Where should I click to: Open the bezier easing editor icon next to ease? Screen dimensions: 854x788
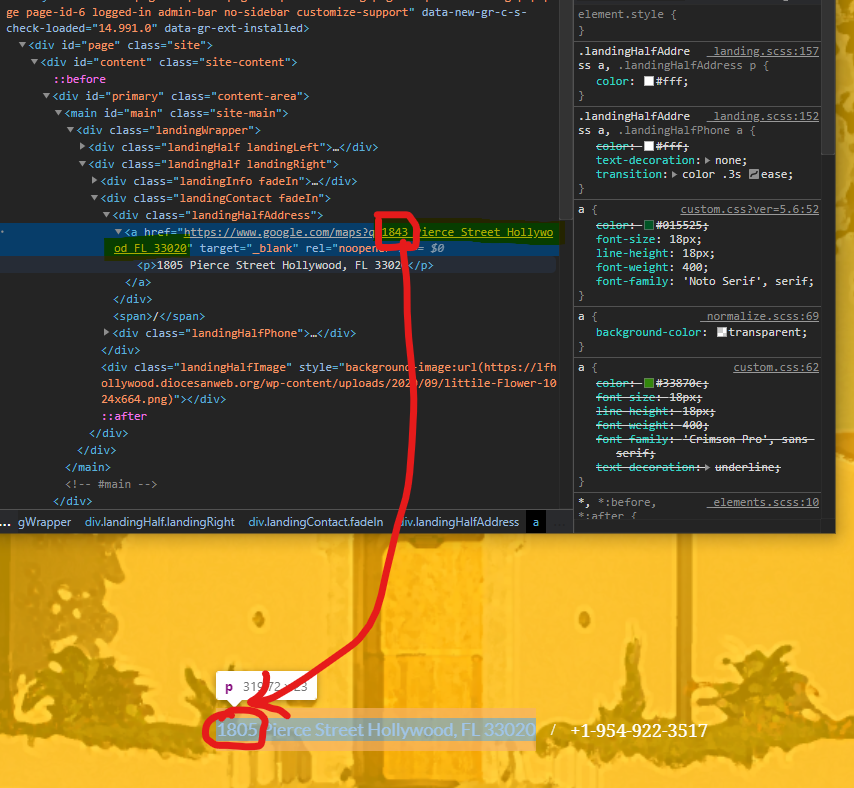pyautogui.click(x=754, y=174)
